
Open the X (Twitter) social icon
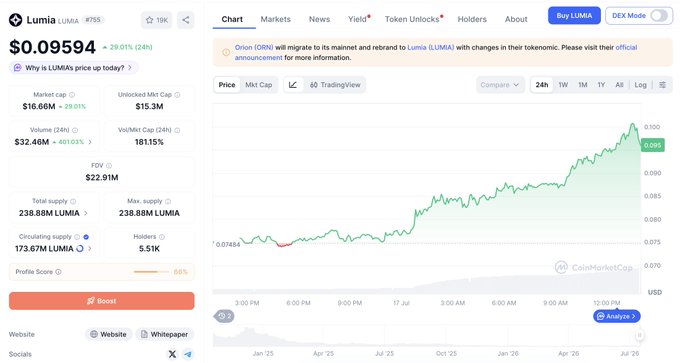tap(172, 354)
